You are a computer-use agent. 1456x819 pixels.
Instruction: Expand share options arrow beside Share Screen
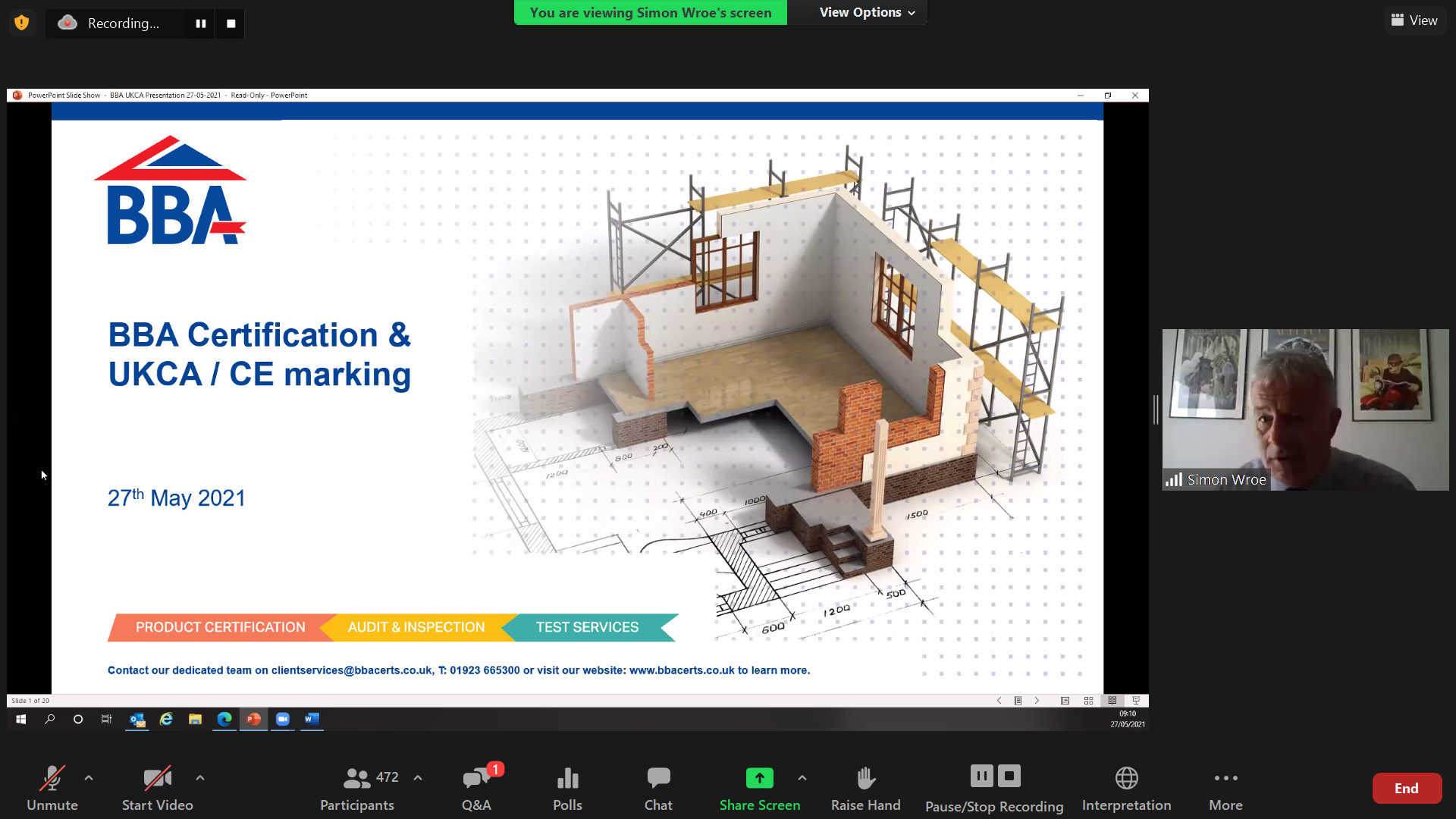pyautogui.click(x=802, y=777)
